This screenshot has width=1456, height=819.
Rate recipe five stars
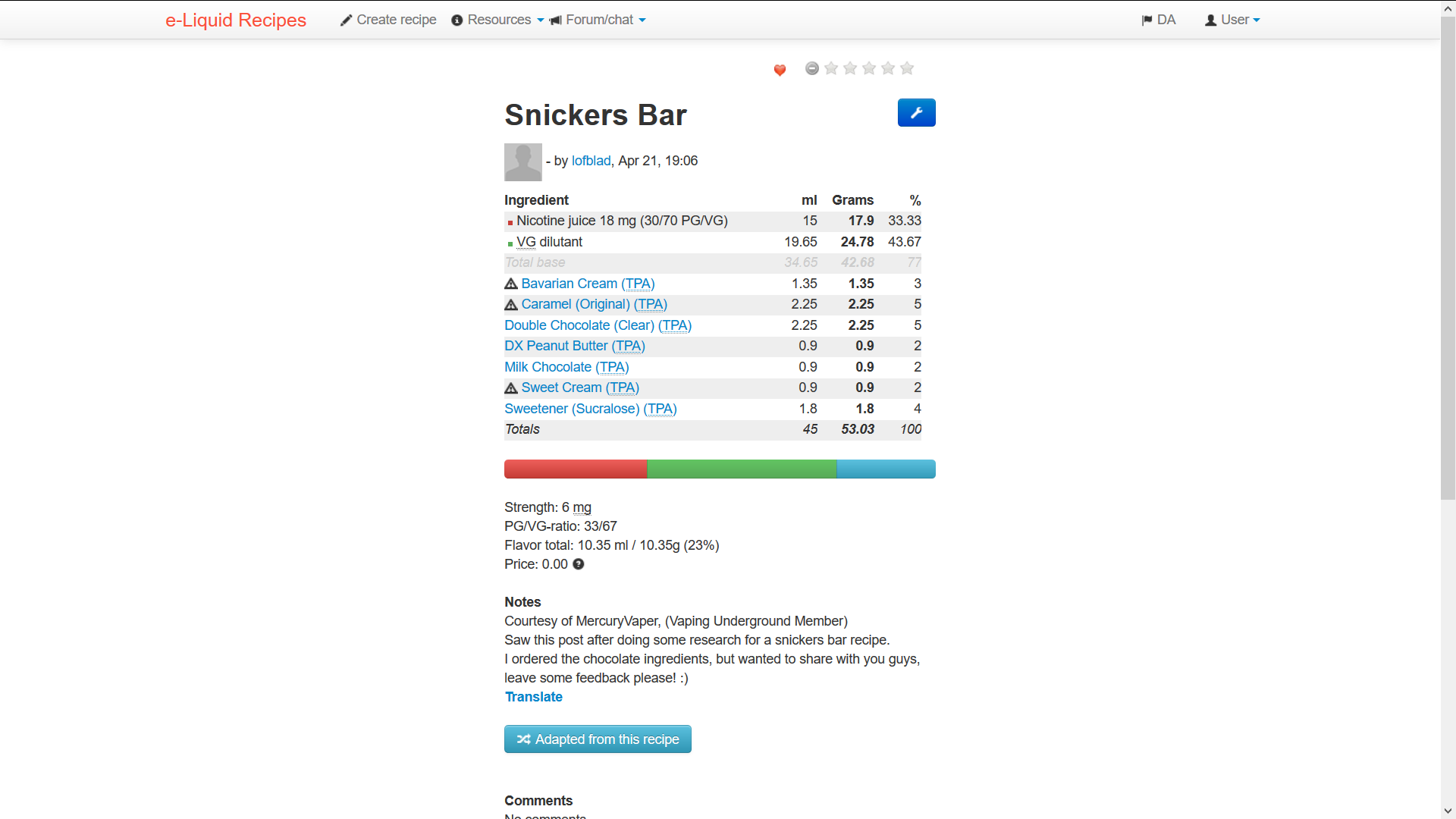tap(907, 68)
